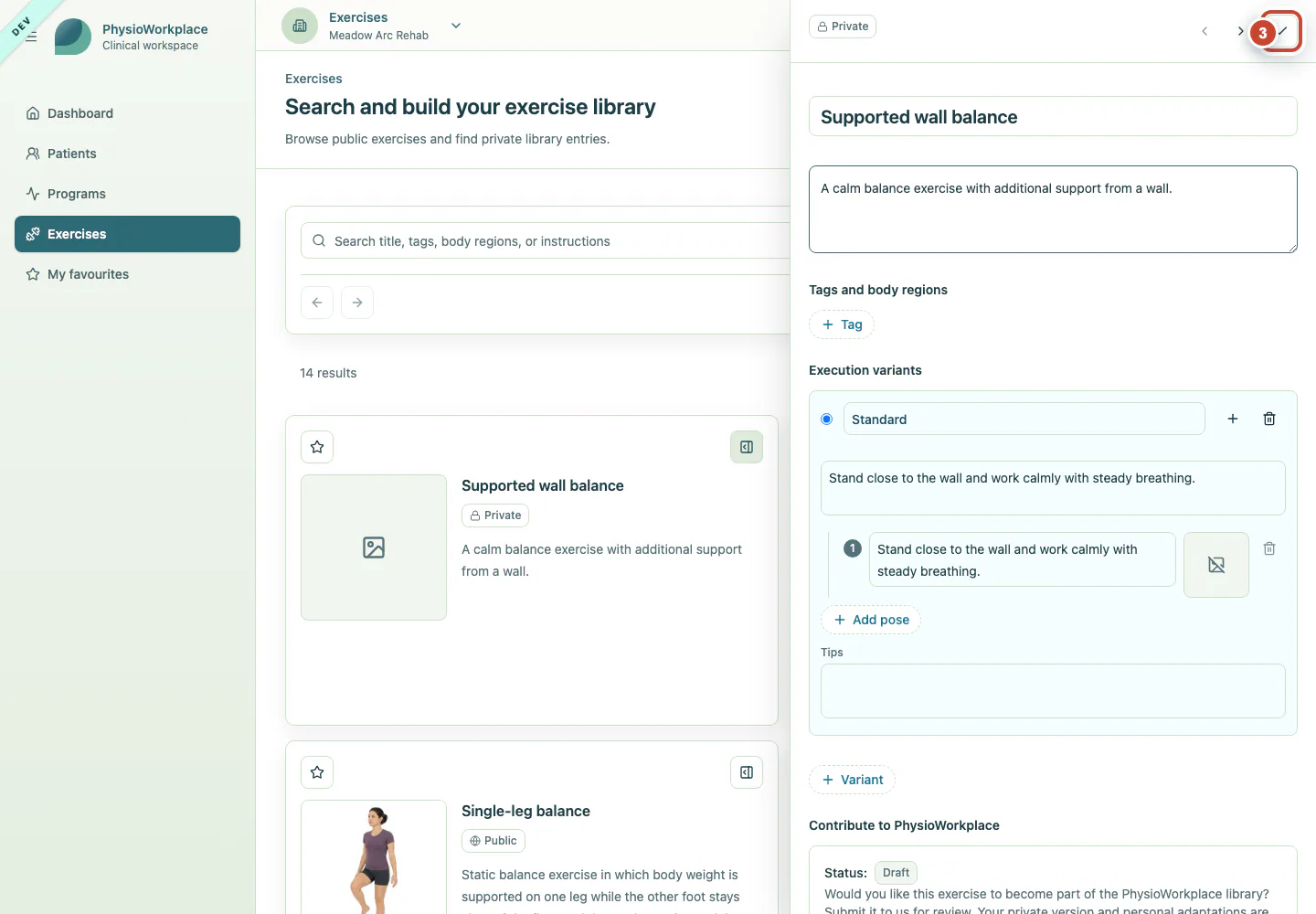The width and height of the screenshot is (1316, 914).
Task: Click the plus icon beside the Standard variant name
Action: click(x=1233, y=419)
